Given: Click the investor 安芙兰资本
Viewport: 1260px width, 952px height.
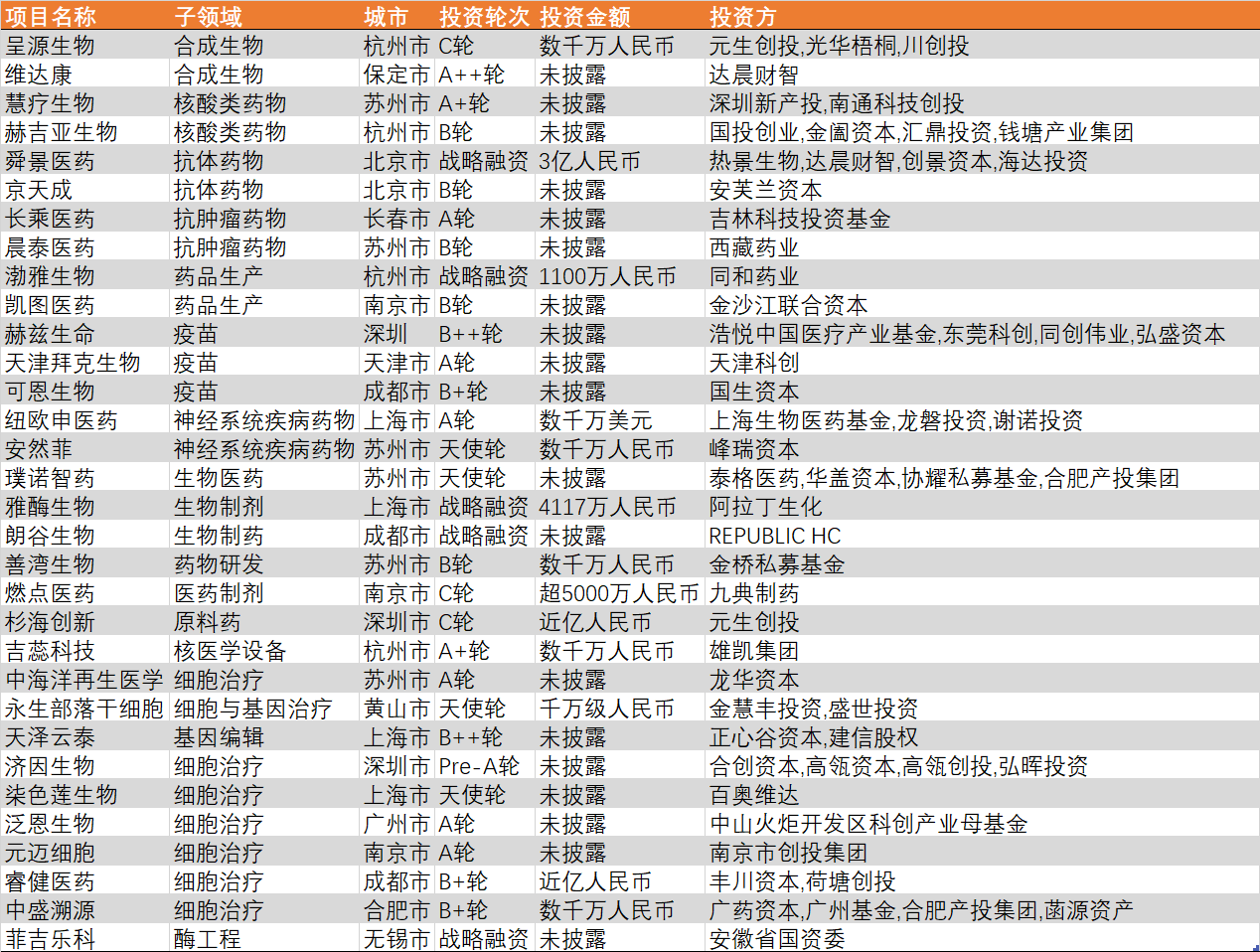Looking at the screenshot, I should (766, 190).
